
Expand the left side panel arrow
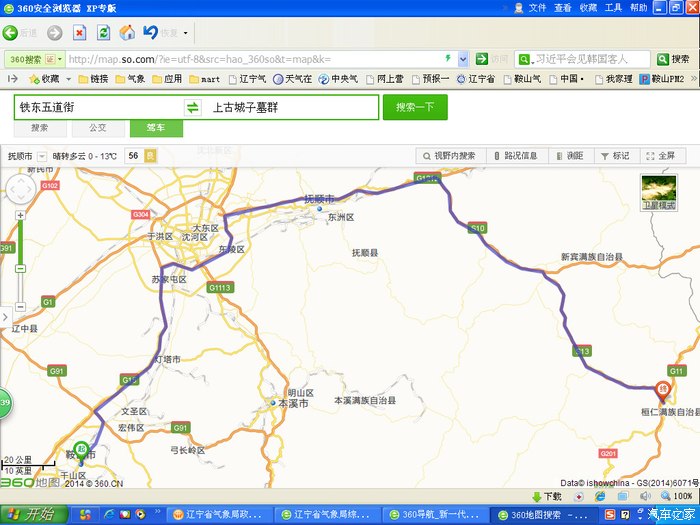click(x=5, y=317)
